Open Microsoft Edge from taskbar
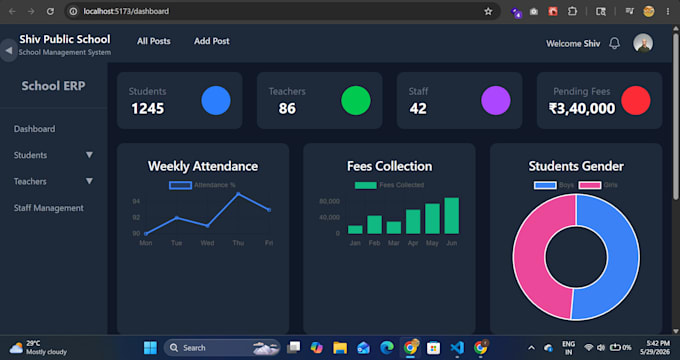 pos(387,347)
